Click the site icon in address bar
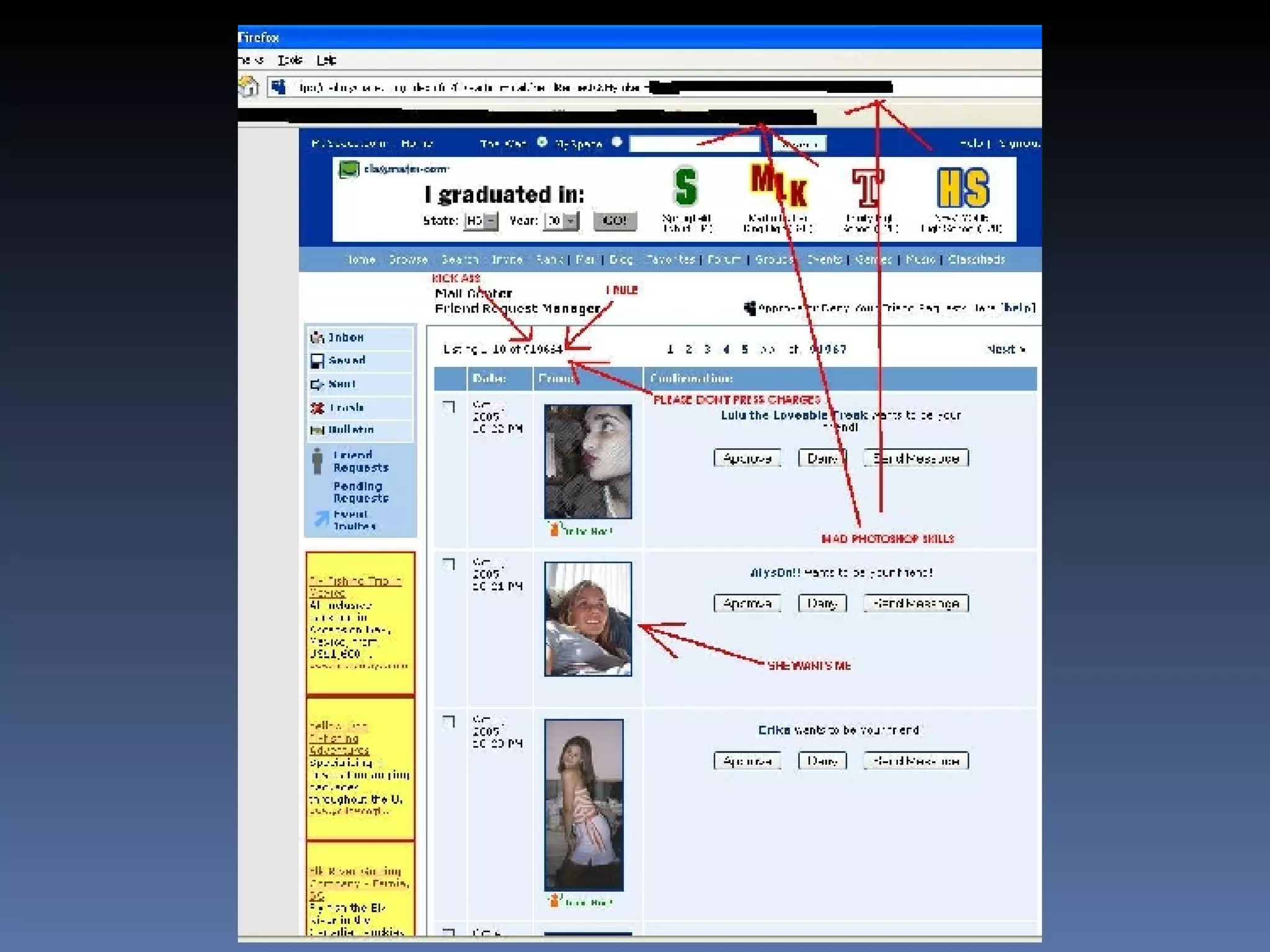1270x952 pixels. click(280, 87)
